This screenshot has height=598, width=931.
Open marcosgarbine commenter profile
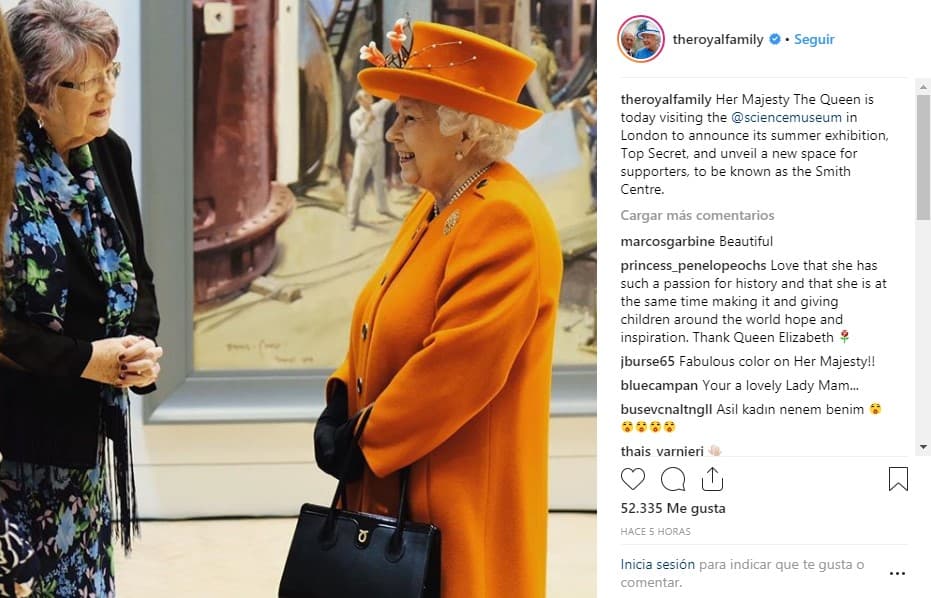(x=667, y=242)
